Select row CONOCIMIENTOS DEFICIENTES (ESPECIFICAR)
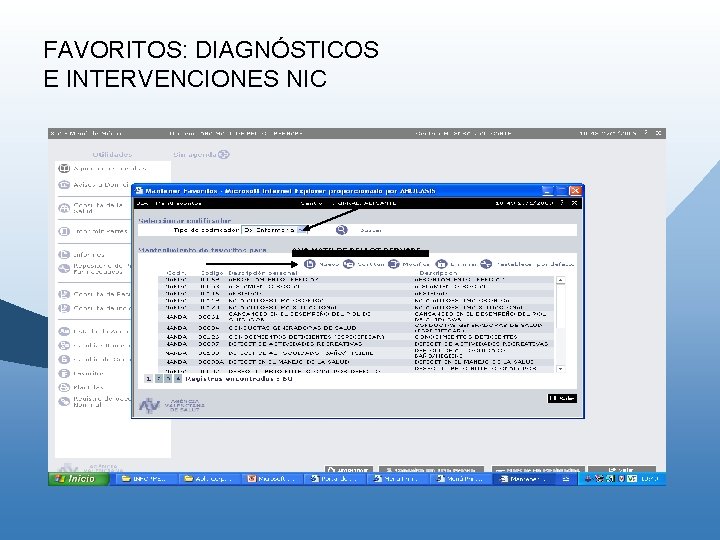Image resolution: width=720 pixels, height=540 pixels. [356, 337]
